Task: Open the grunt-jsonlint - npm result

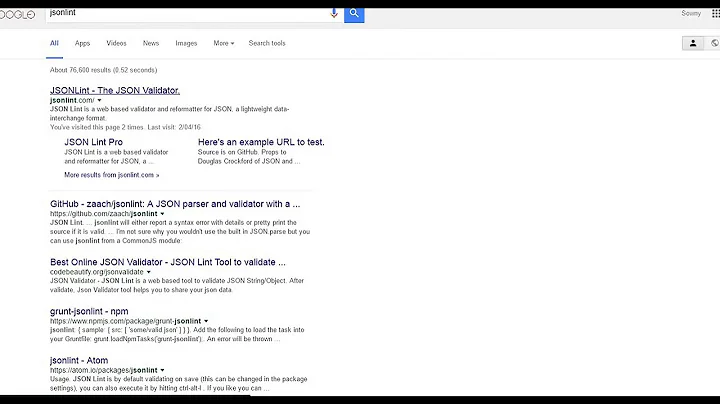Action: (89, 311)
